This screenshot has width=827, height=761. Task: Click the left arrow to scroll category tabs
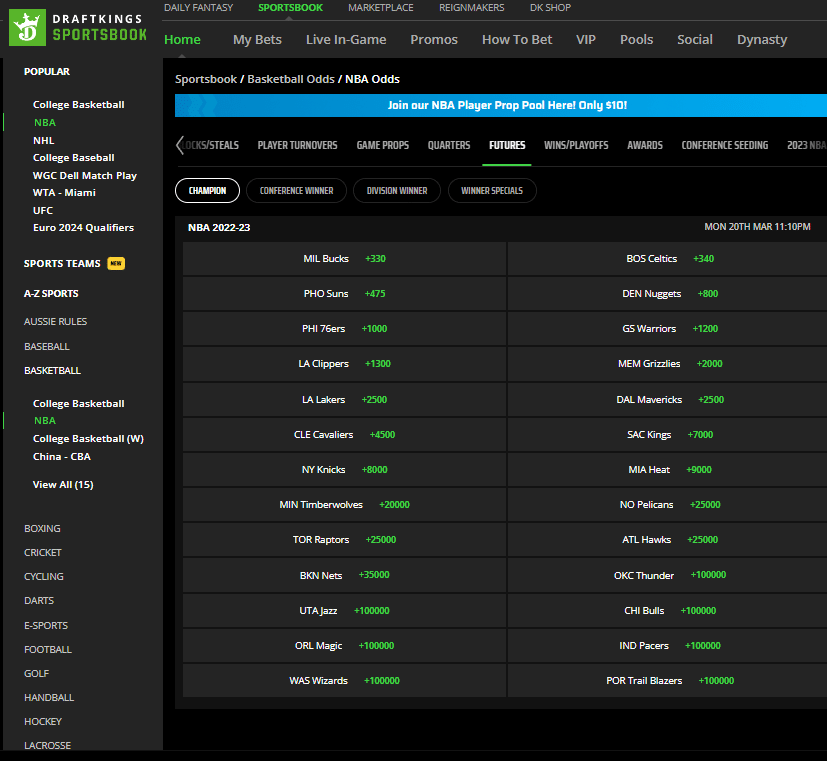[180, 145]
